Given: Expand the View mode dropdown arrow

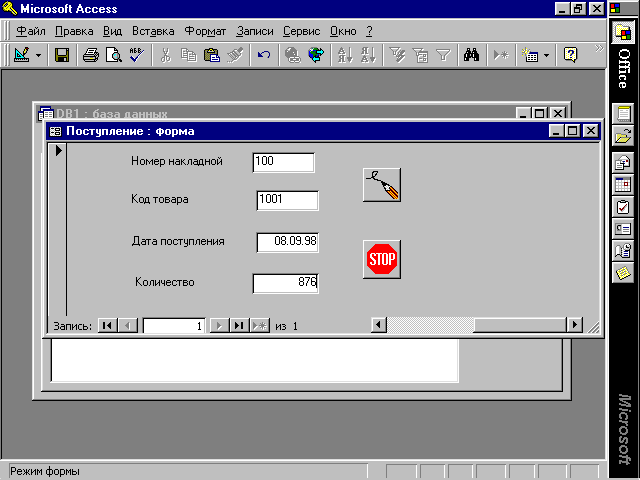Looking at the screenshot, I should pyautogui.click(x=38, y=56).
